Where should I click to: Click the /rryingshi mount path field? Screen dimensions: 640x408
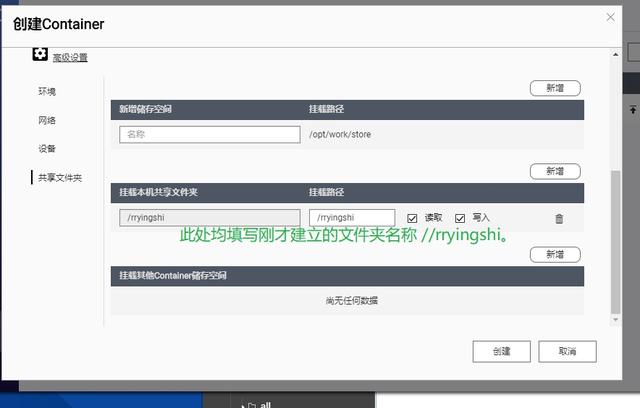coord(350,217)
